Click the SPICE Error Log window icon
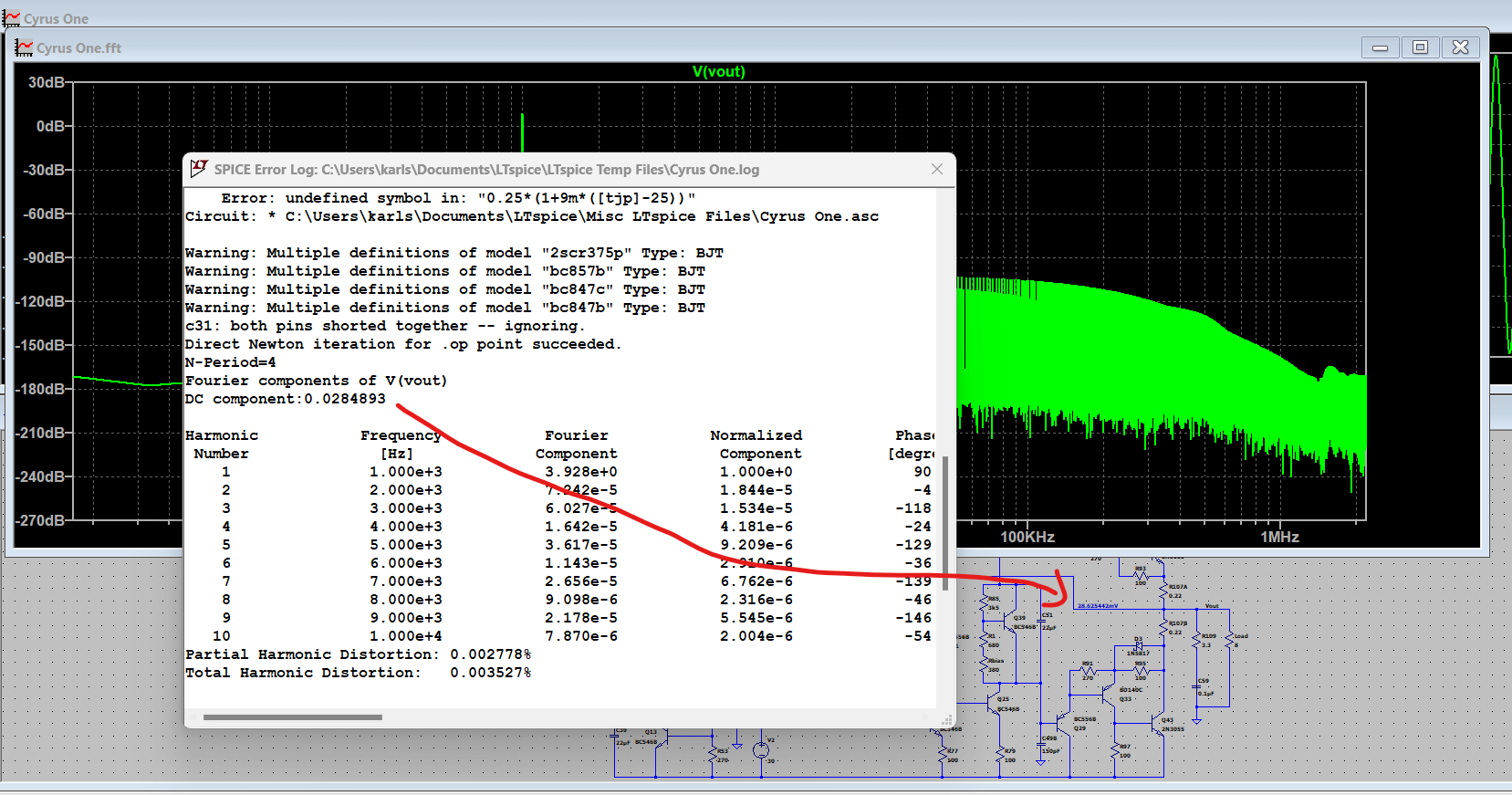Screen dimensions: 1512x795 click(198, 169)
